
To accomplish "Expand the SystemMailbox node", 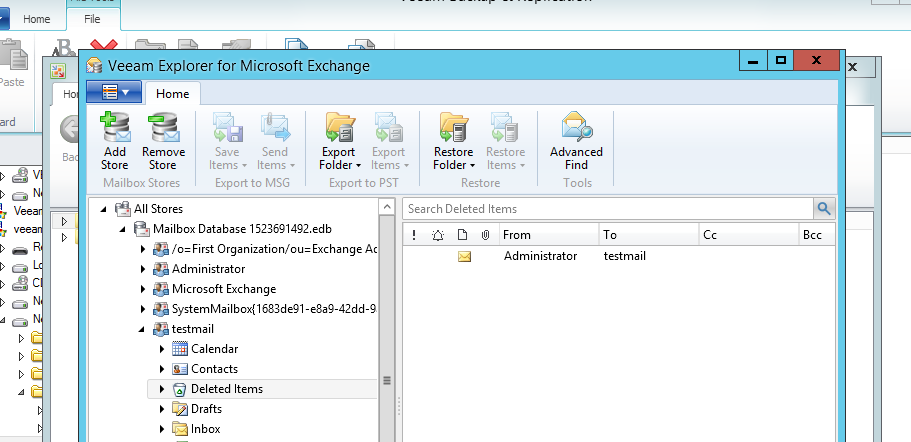I will 143,309.
